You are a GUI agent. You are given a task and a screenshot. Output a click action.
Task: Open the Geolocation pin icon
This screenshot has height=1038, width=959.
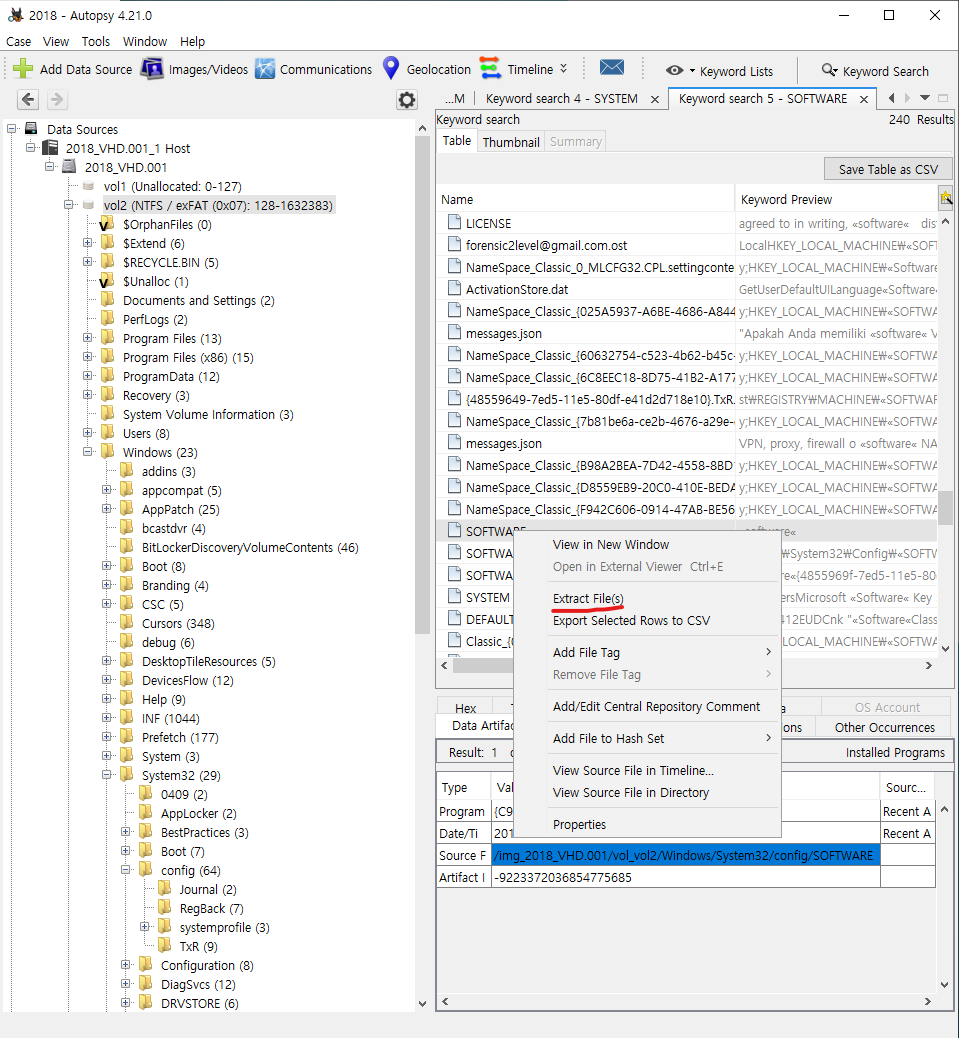[391, 68]
